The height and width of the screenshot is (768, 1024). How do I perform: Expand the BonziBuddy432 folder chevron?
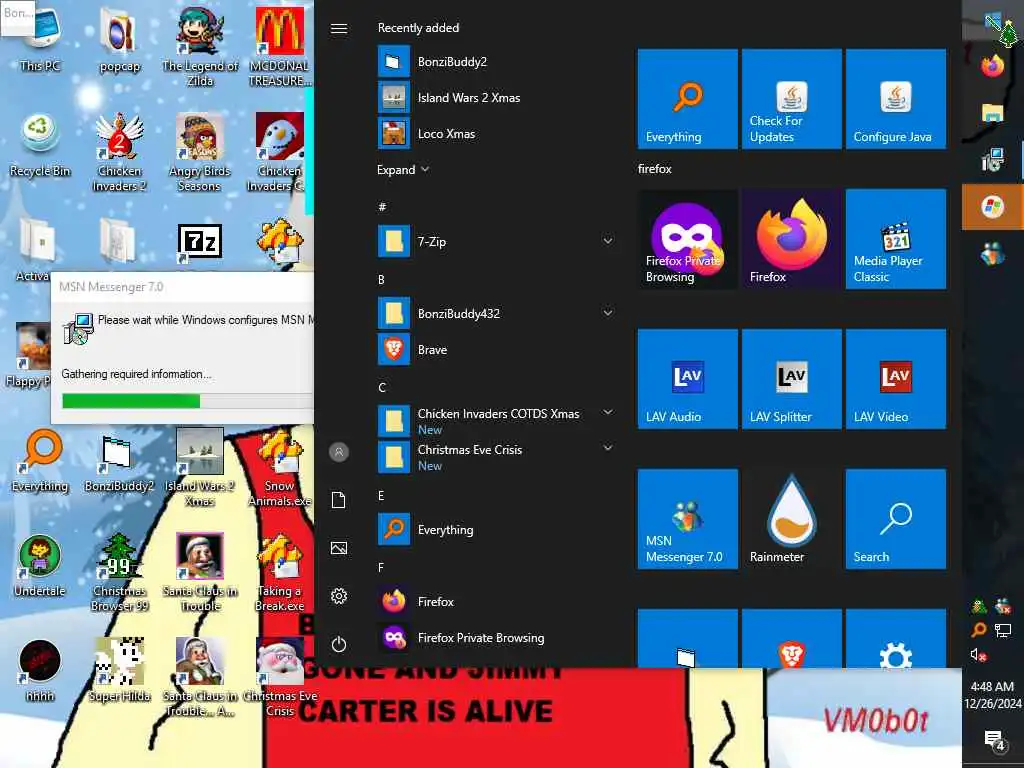(x=607, y=313)
